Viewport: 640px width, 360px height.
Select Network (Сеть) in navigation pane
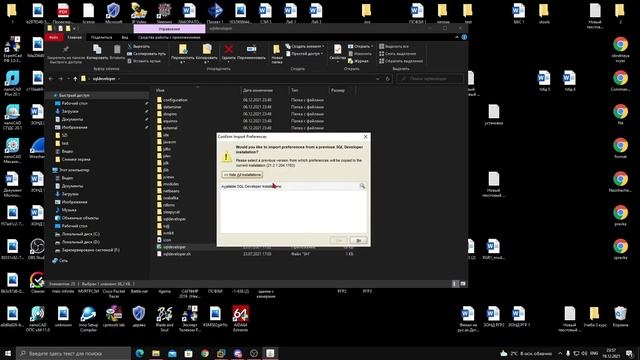pyautogui.click(x=60, y=260)
